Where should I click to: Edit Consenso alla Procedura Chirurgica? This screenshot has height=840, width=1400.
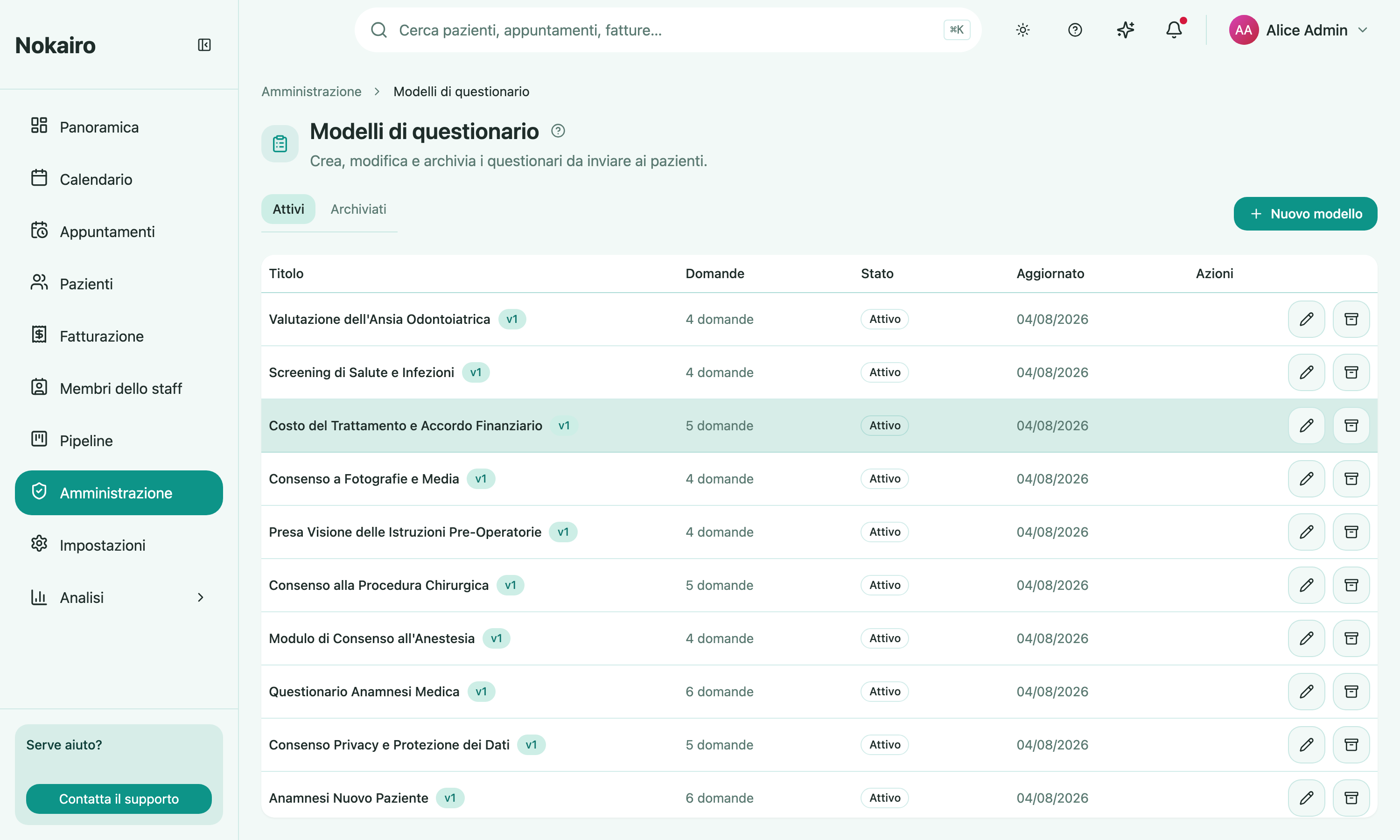tap(1306, 585)
